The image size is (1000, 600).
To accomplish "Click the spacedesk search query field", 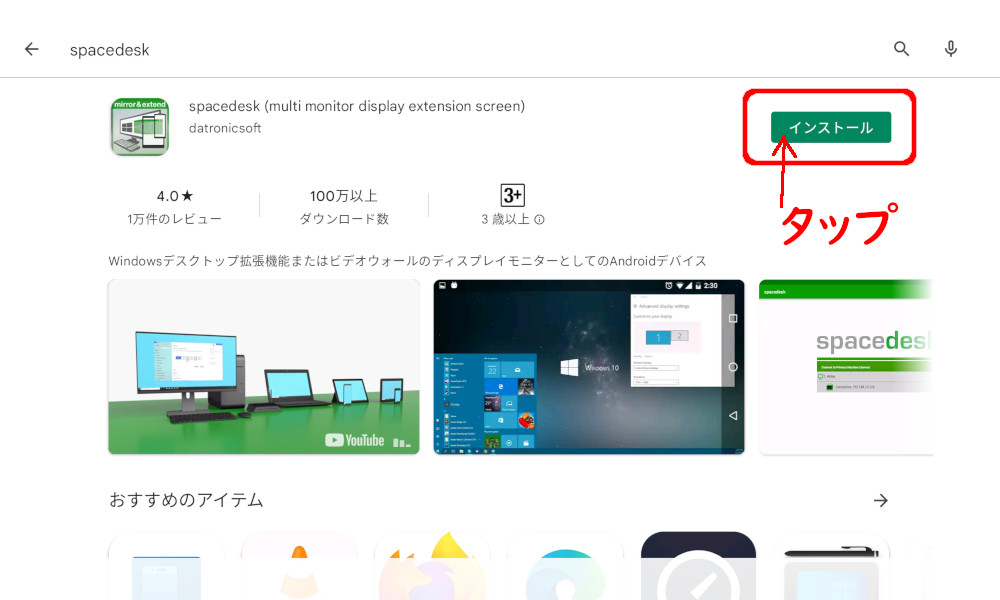I will 109,50.
